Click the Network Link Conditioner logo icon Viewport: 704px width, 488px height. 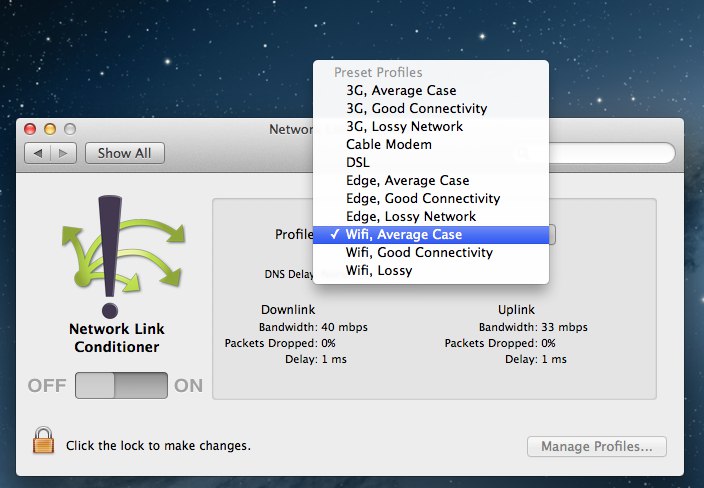122,256
